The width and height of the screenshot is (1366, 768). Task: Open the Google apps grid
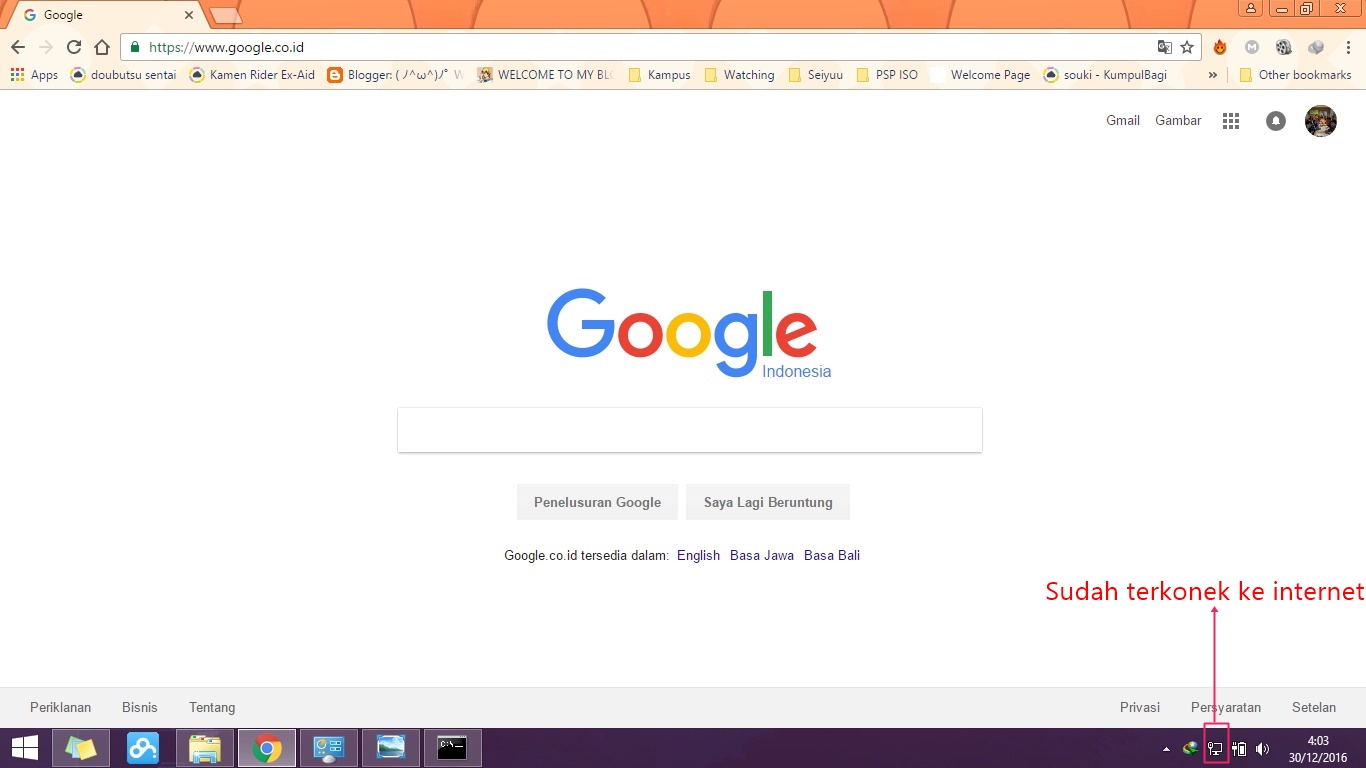click(1231, 121)
